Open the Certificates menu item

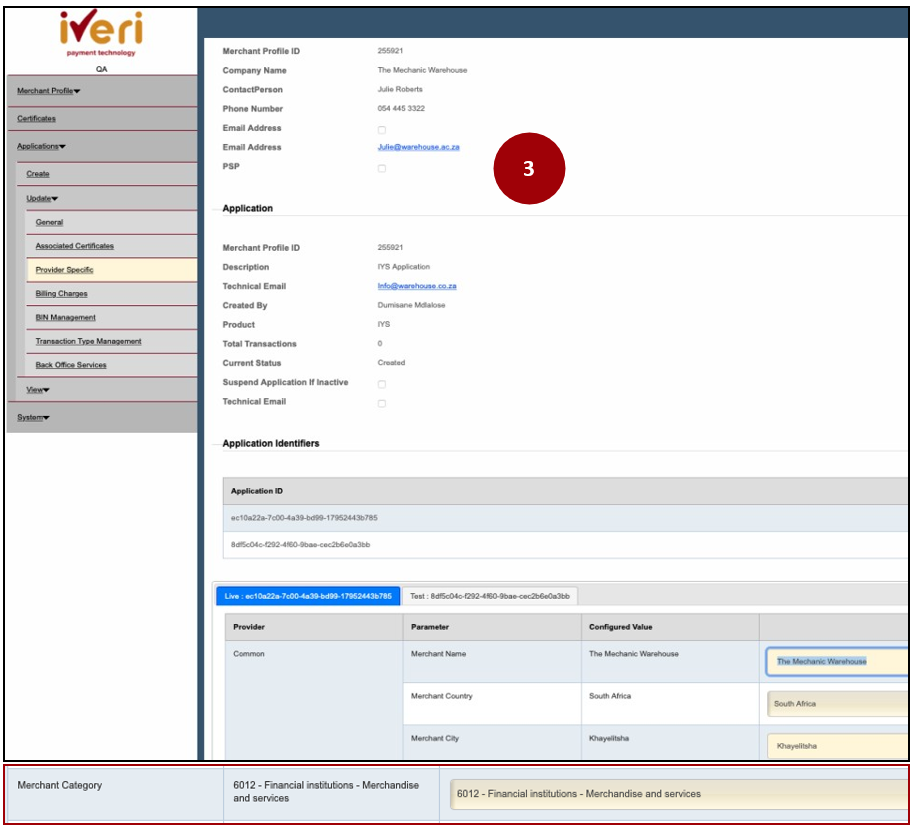click(x=36, y=118)
